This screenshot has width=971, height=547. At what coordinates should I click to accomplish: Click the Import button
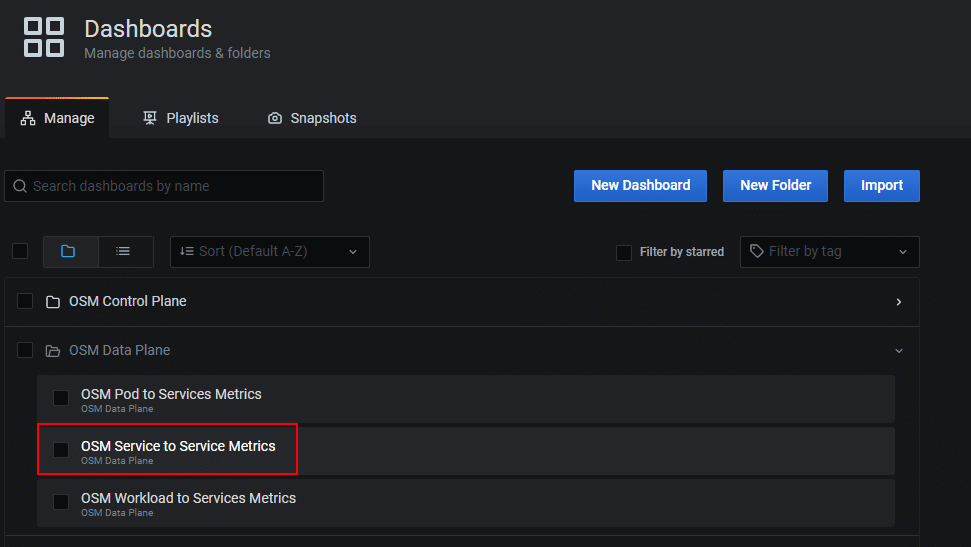(x=882, y=186)
